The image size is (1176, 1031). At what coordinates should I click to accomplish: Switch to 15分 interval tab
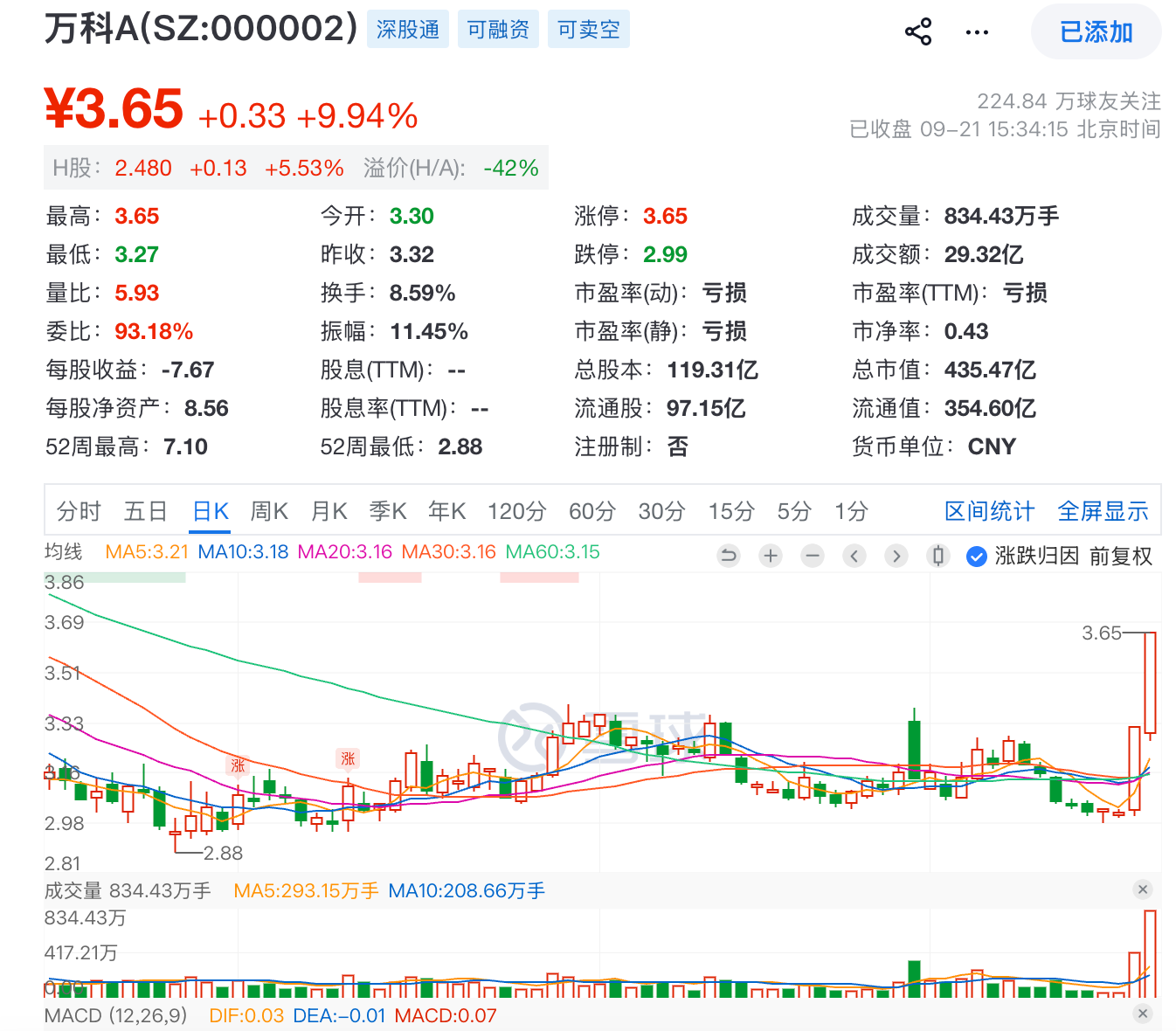[731, 511]
